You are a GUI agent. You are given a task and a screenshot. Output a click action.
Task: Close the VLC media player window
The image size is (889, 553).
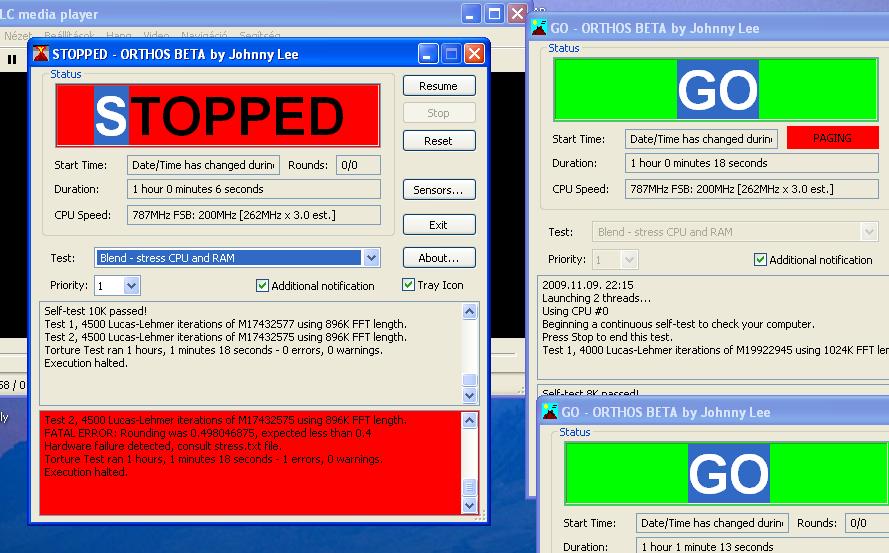pyautogui.click(x=517, y=14)
